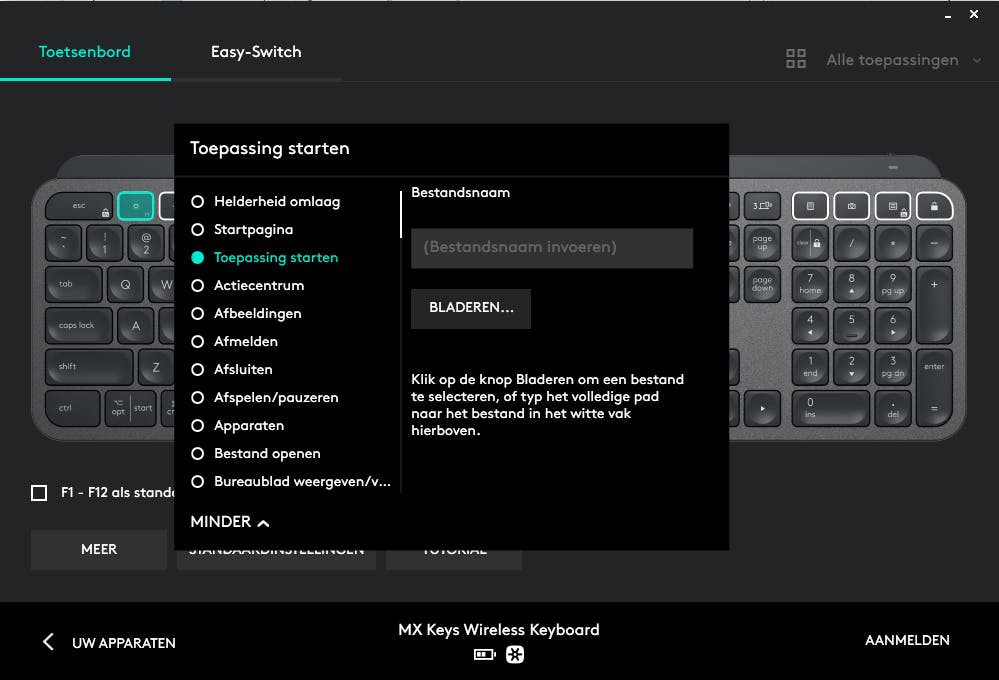Click the context menu key with lock
This screenshot has width=999, height=680.
click(893, 206)
